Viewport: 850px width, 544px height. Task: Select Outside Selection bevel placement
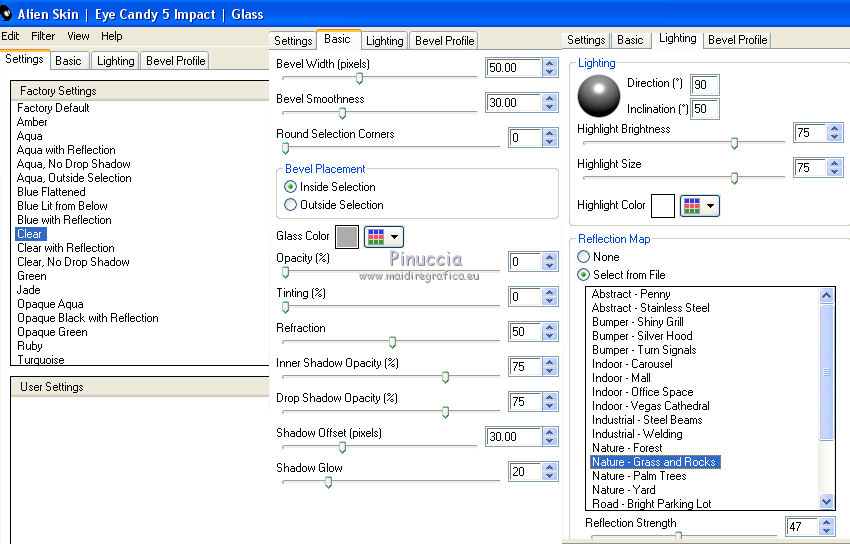[x=291, y=205]
